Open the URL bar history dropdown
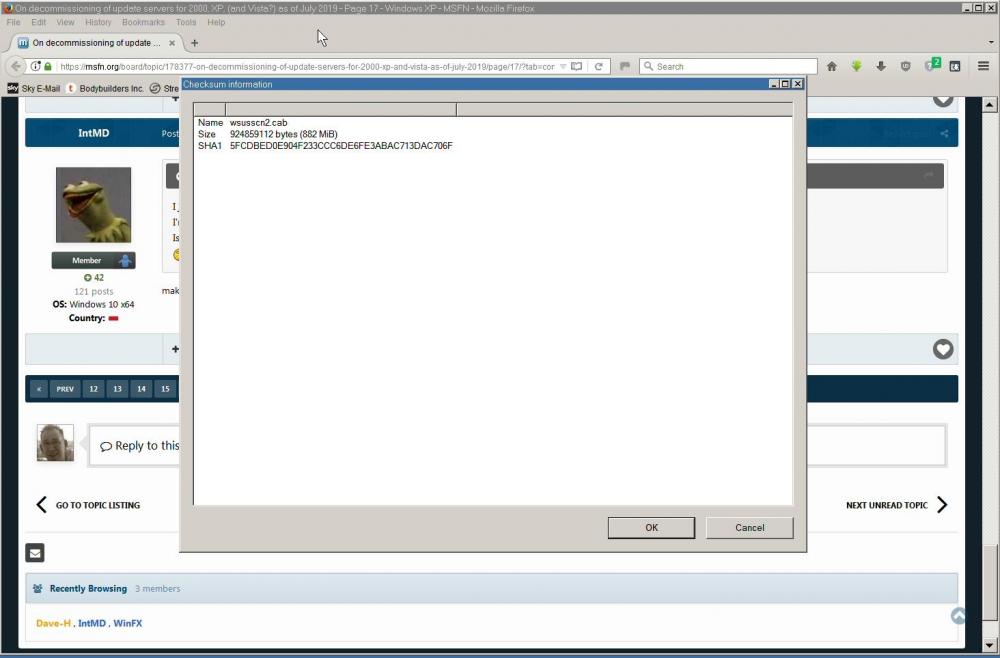This screenshot has width=1000, height=658. coord(563,66)
